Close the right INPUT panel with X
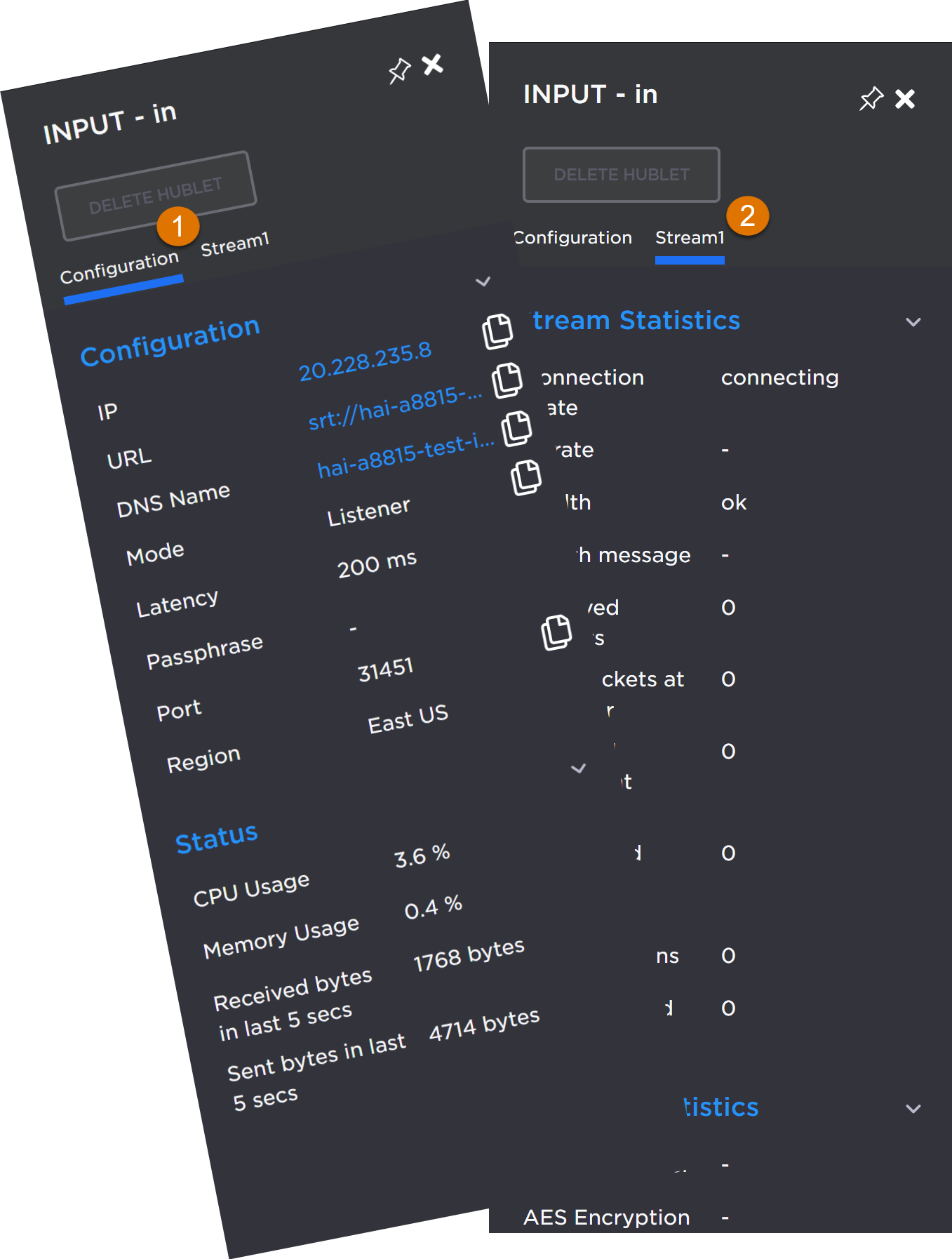Screen dimensions: 952x1259 click(905, 99)
